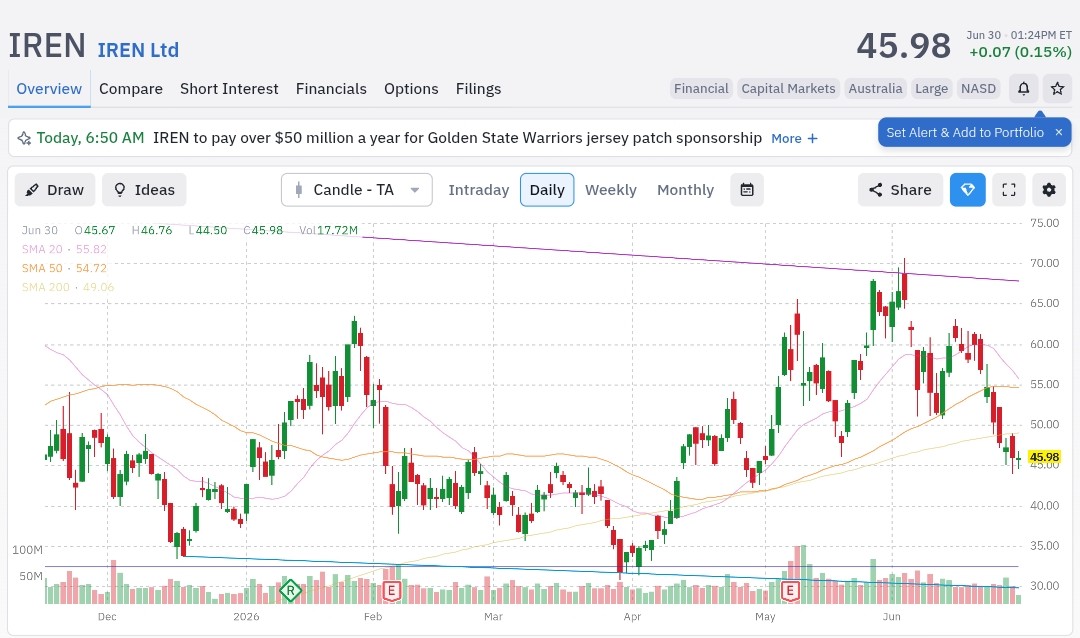
Task: Open the Golden State Warriors news headline
Action: click(x=457, y=138)
